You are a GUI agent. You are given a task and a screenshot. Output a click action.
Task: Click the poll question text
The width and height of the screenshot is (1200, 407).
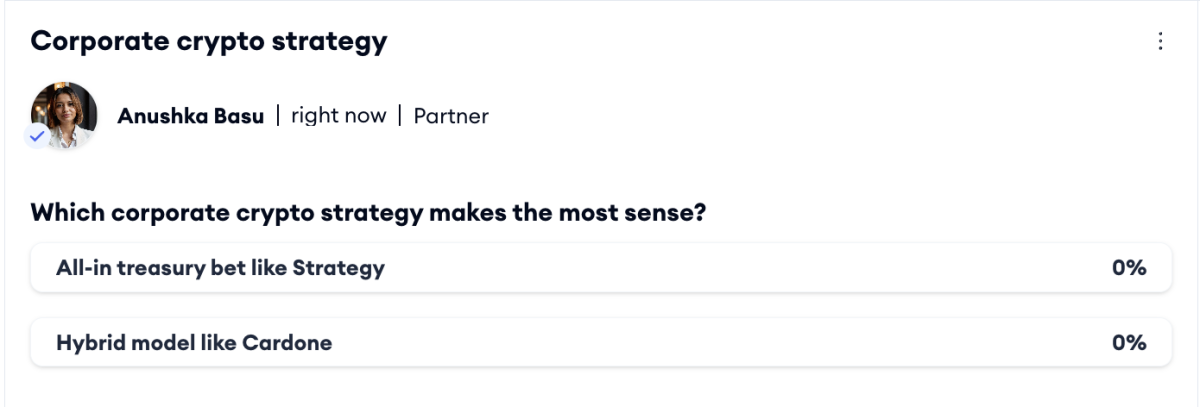click(370, 213)
